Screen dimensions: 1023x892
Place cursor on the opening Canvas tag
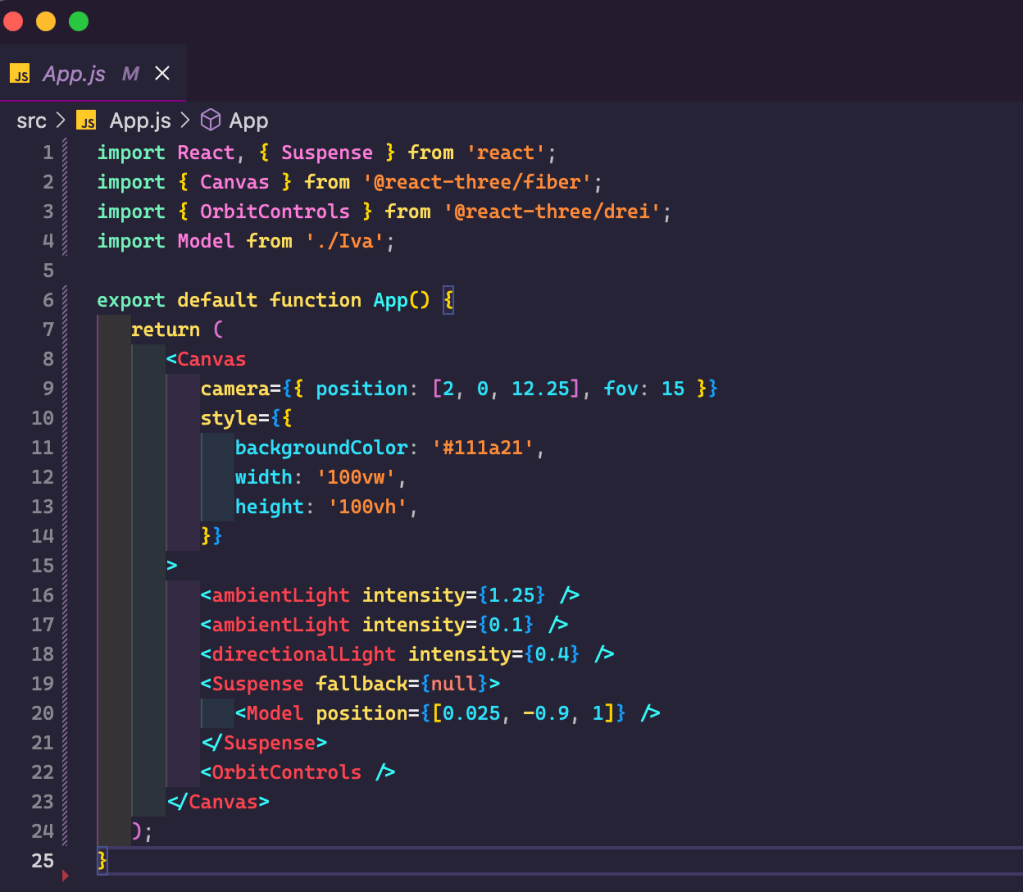pyautogui.click(x=211, y=359)
